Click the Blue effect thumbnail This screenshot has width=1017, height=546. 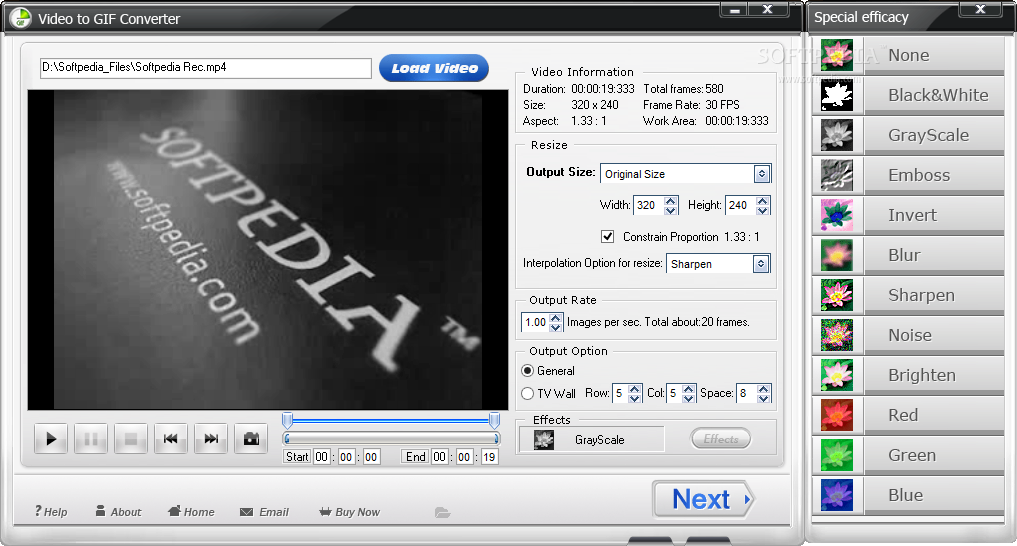837,495
